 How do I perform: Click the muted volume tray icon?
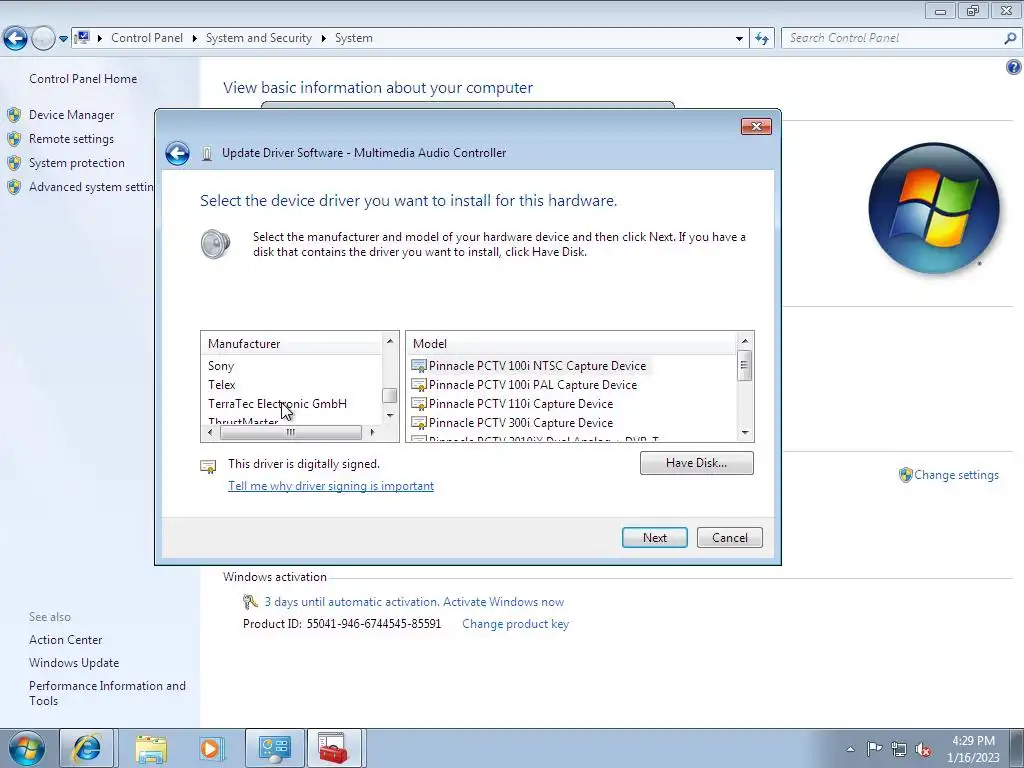[923, 749]
